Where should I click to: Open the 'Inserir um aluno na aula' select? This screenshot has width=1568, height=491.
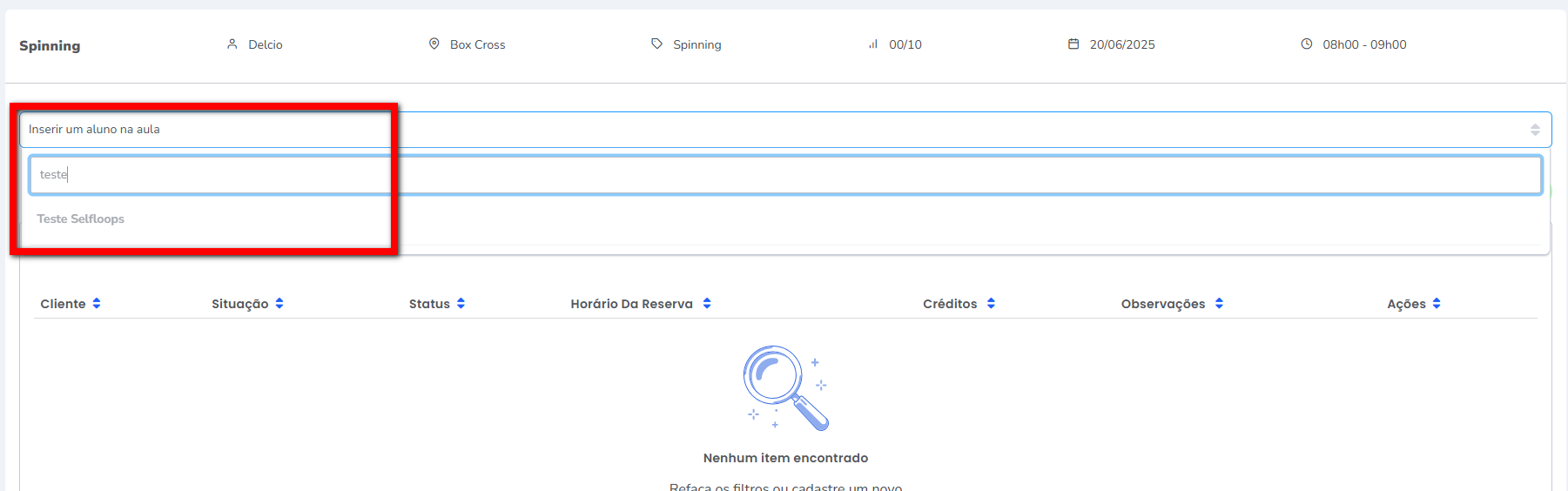point(784,130)
